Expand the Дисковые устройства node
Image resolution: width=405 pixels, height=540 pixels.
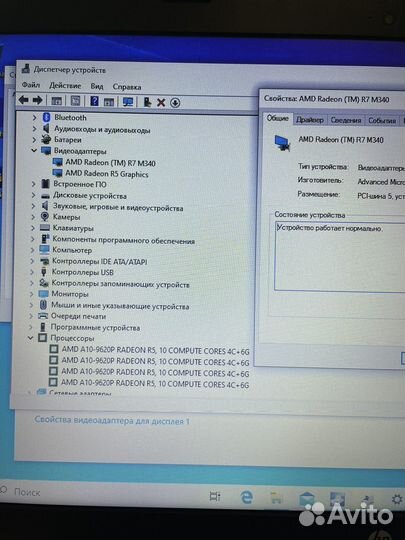pyautogui.click(x=33, y=195)
